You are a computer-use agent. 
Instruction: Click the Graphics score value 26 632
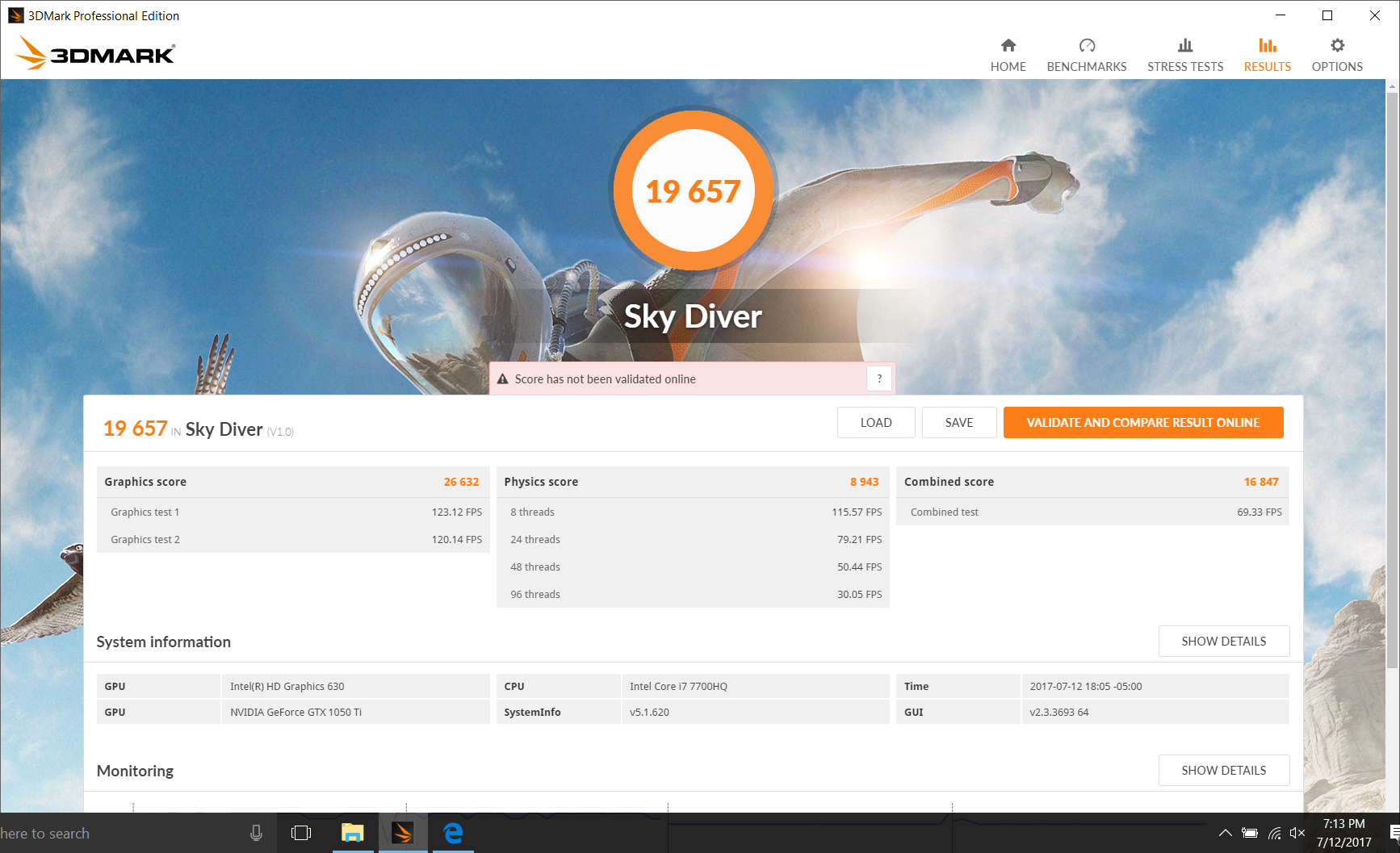click(x=461, y=482)
